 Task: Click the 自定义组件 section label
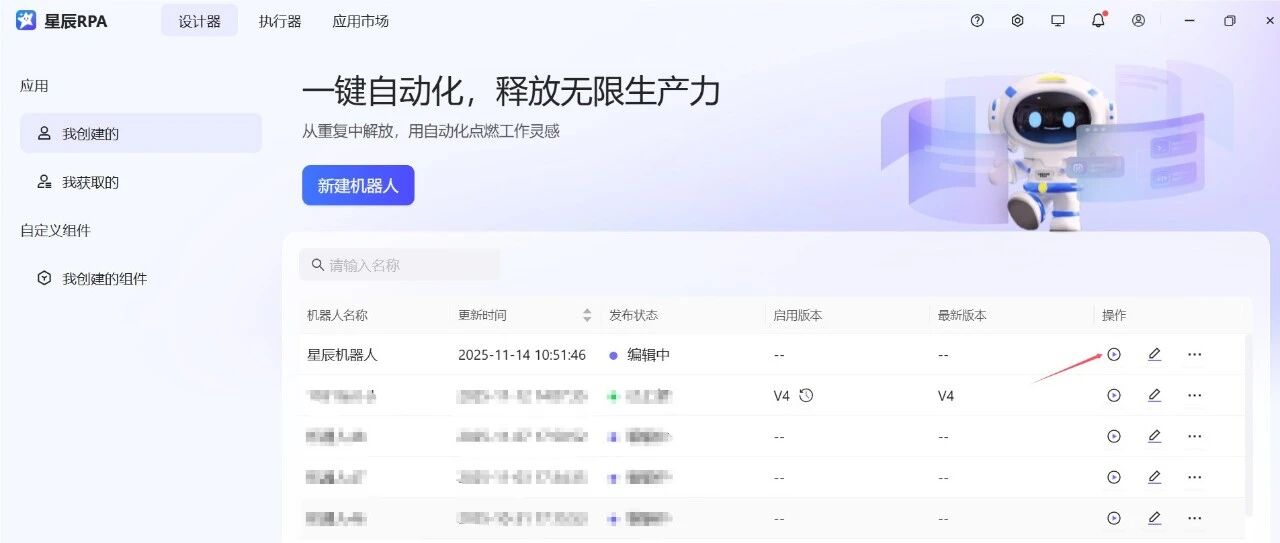tap(55, 230)
